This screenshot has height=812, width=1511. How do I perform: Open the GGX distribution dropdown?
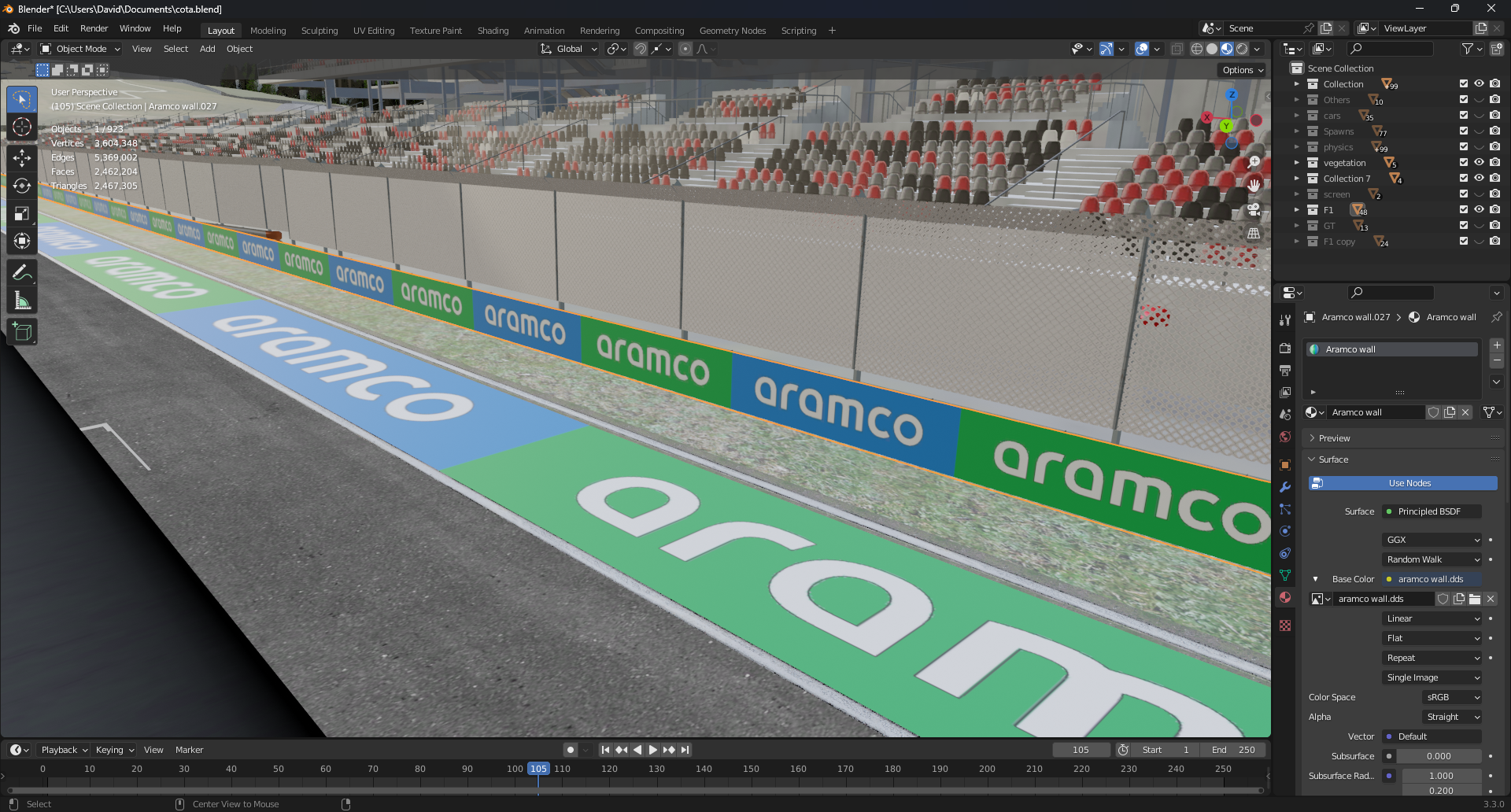coord(1432,540)
